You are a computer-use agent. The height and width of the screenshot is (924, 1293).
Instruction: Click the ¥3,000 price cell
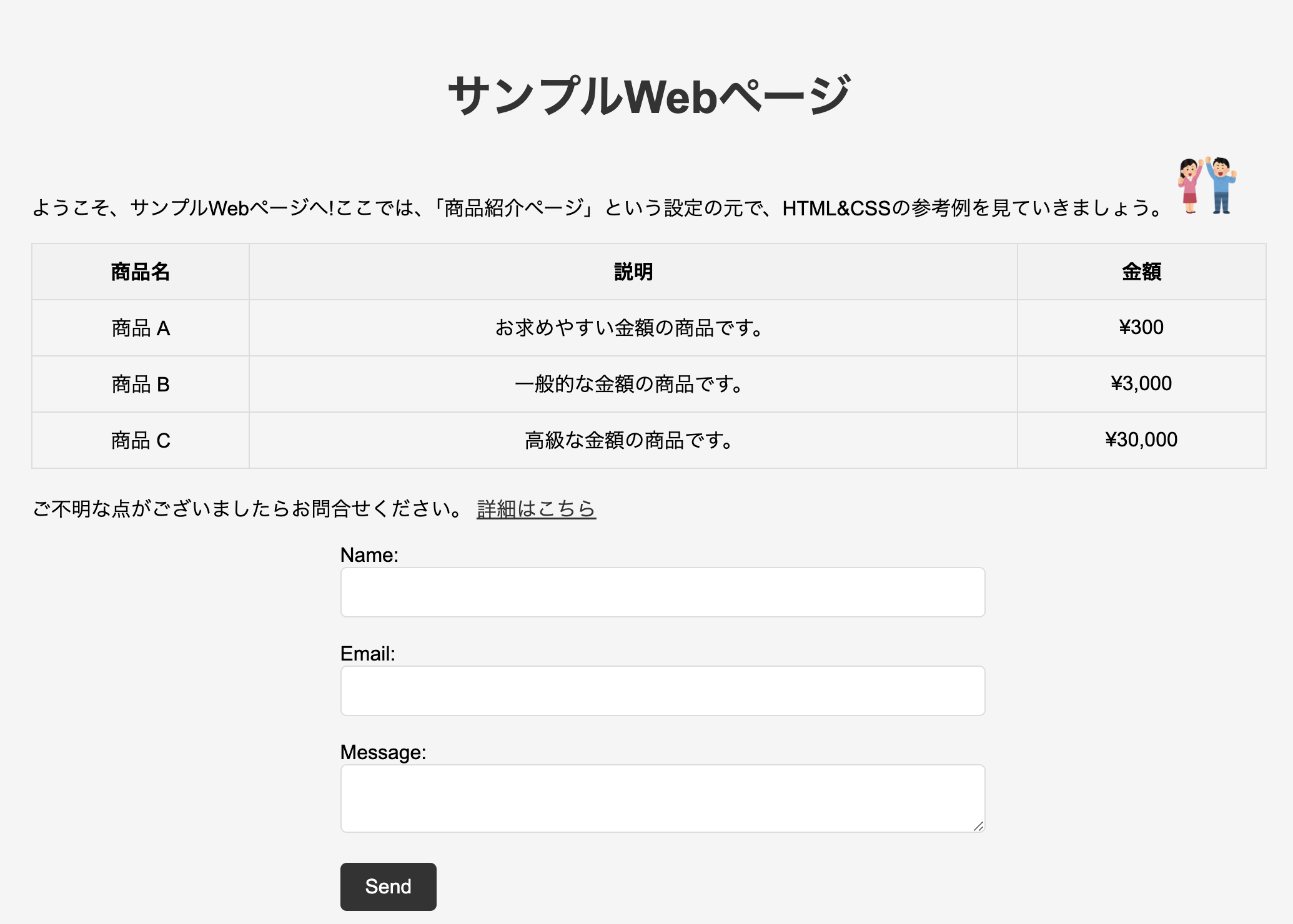(1141, 384)
